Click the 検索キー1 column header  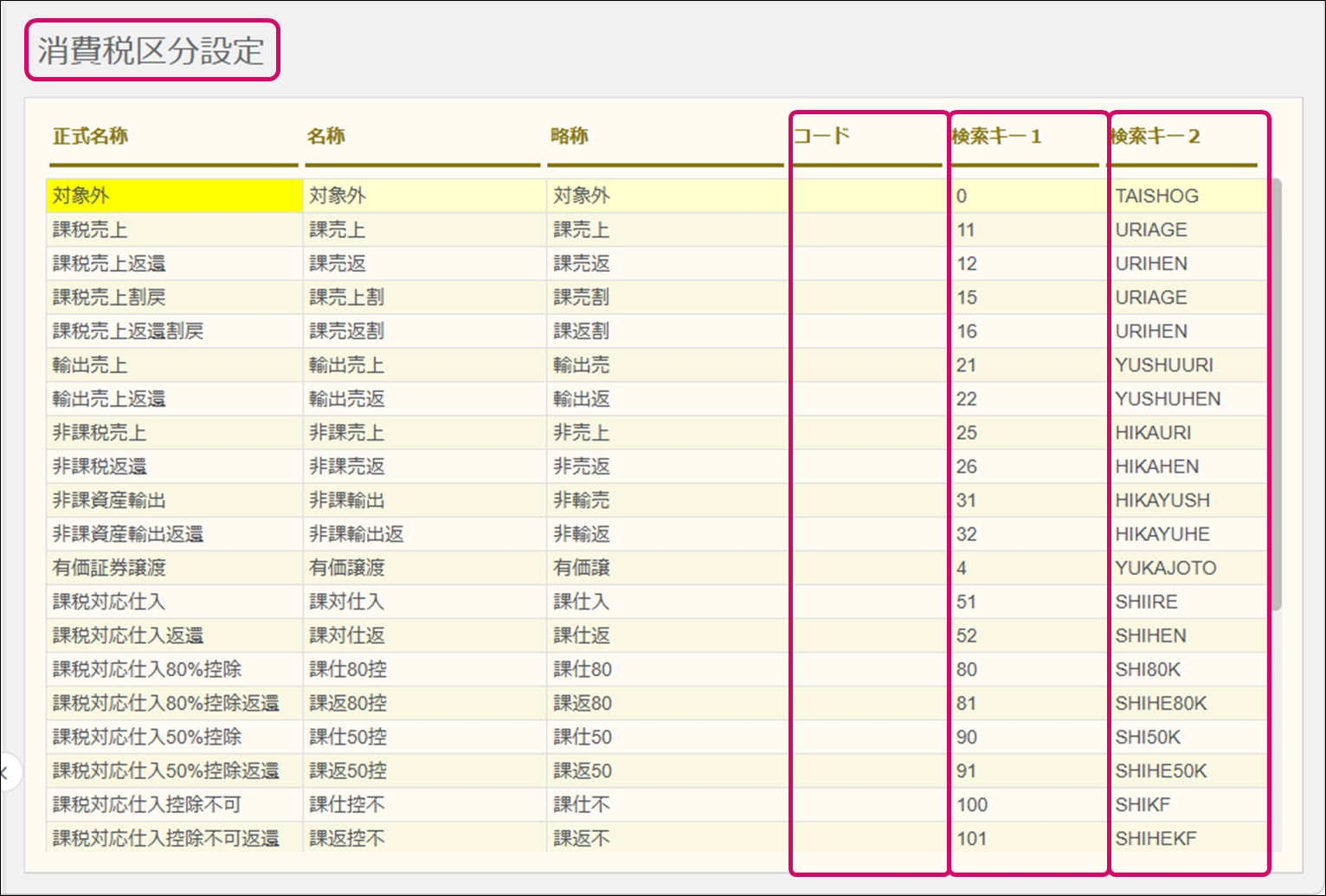point(996,137)
